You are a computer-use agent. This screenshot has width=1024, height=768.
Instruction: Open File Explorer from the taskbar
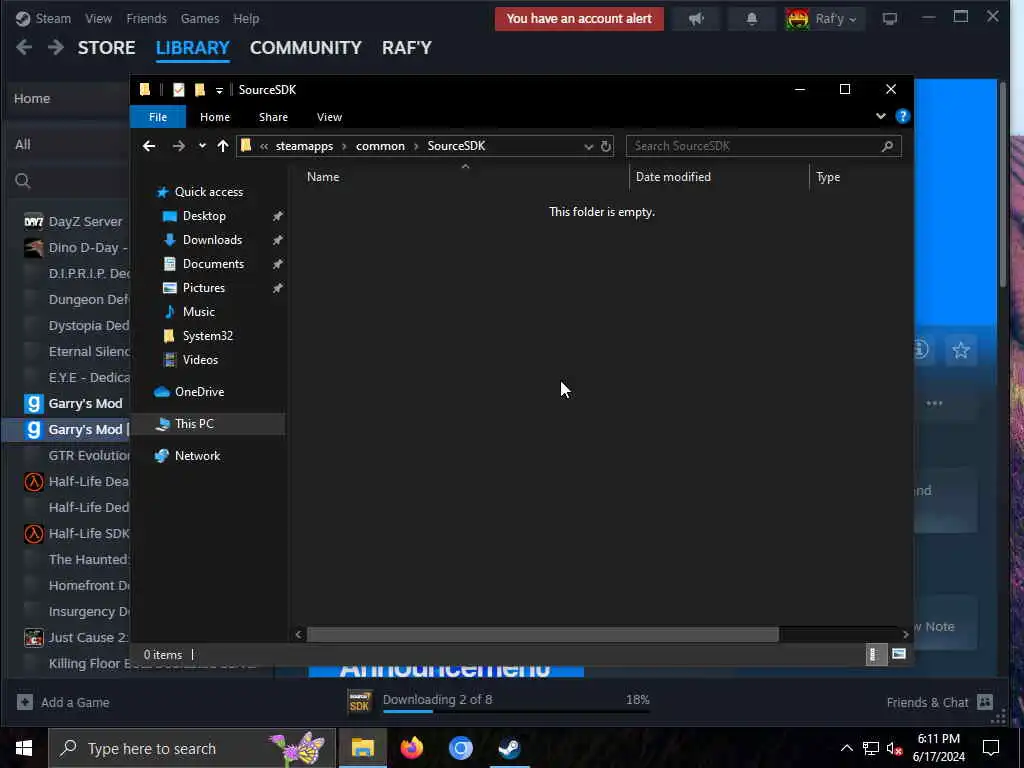tap(362, 748)
